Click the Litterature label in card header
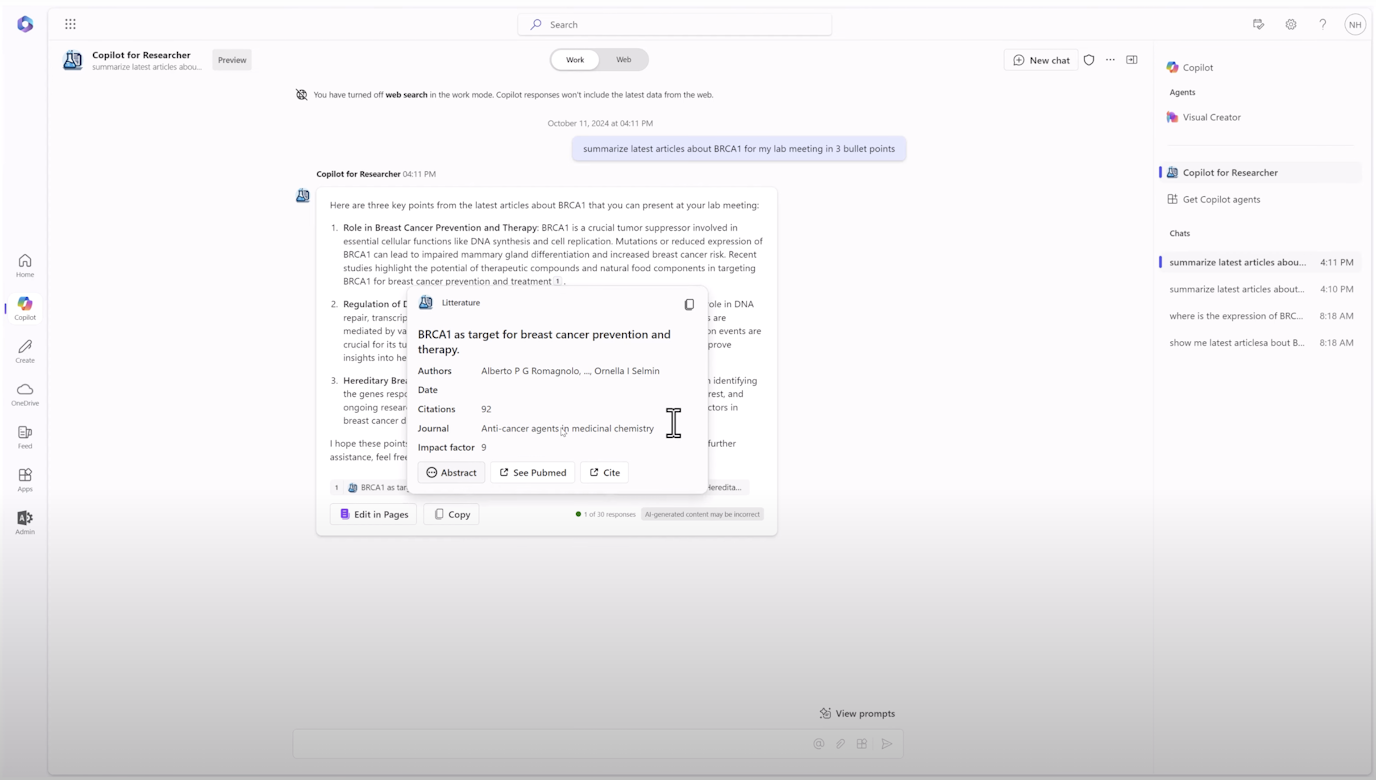The height and width of the screenshot is (780, 1376). click(x=461, y=303)
